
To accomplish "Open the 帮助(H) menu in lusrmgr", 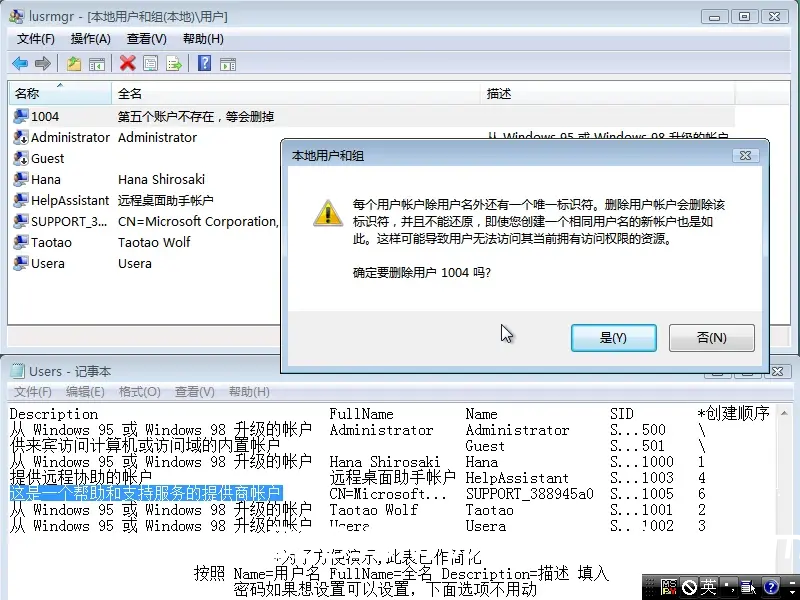I will click(203, 39).
